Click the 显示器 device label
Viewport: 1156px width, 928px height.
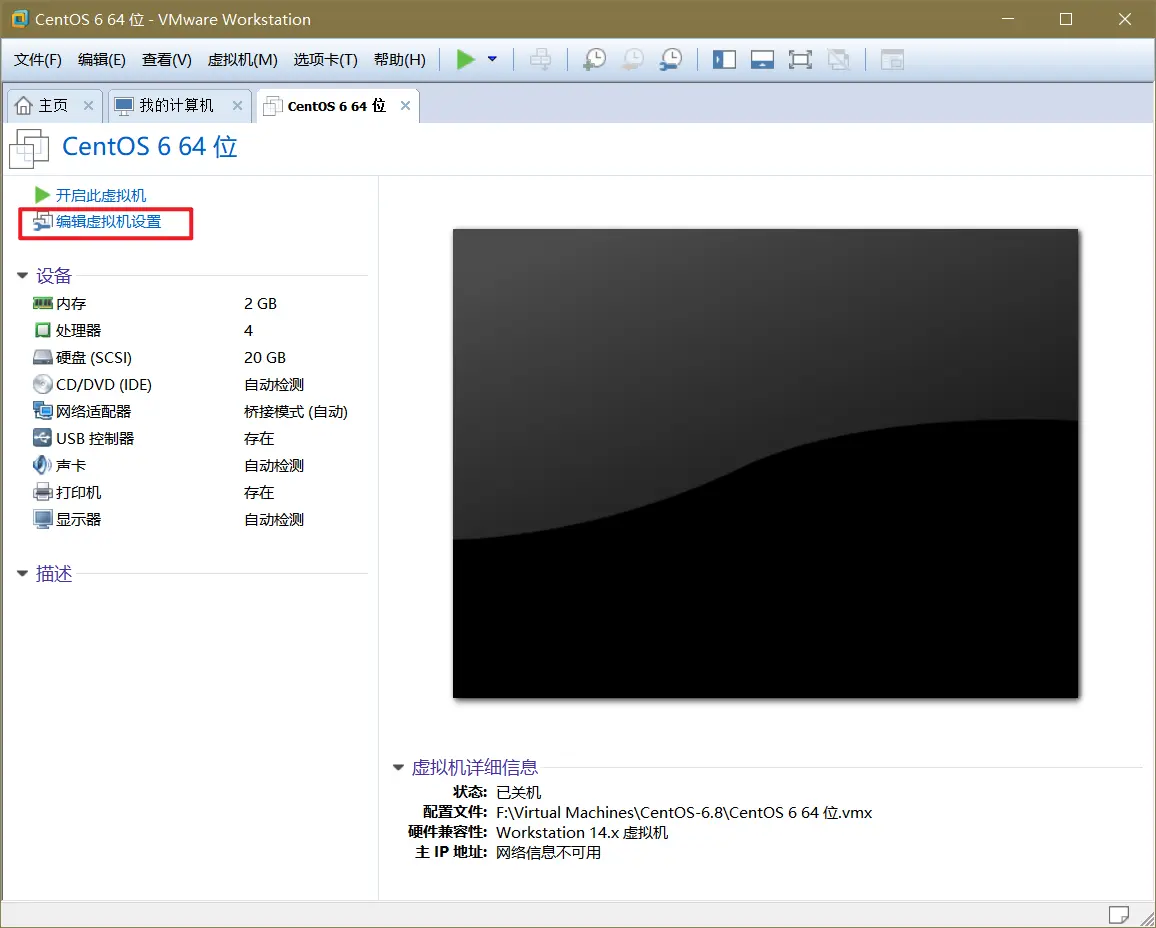tap(78, 520)
